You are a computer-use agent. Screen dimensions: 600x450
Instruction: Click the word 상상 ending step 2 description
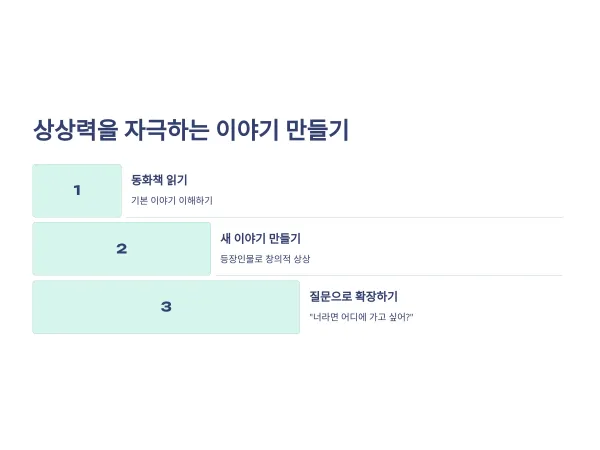tap(302, 259)
